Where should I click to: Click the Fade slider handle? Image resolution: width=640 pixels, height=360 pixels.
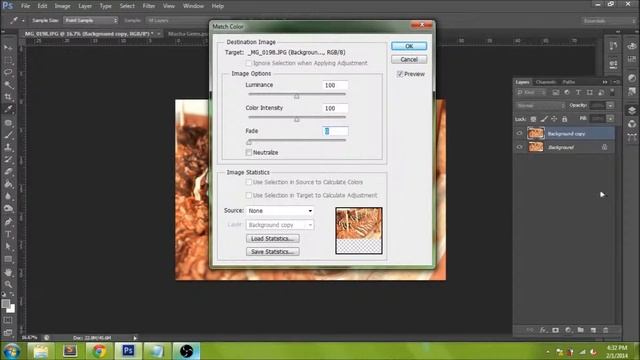(x=249, y=142)
